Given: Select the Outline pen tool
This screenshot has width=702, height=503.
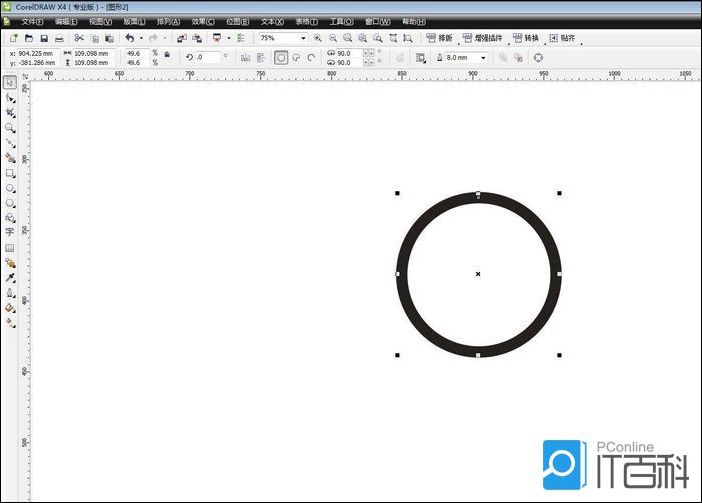Looking at the screenshot, I should [x=10, y=293].
